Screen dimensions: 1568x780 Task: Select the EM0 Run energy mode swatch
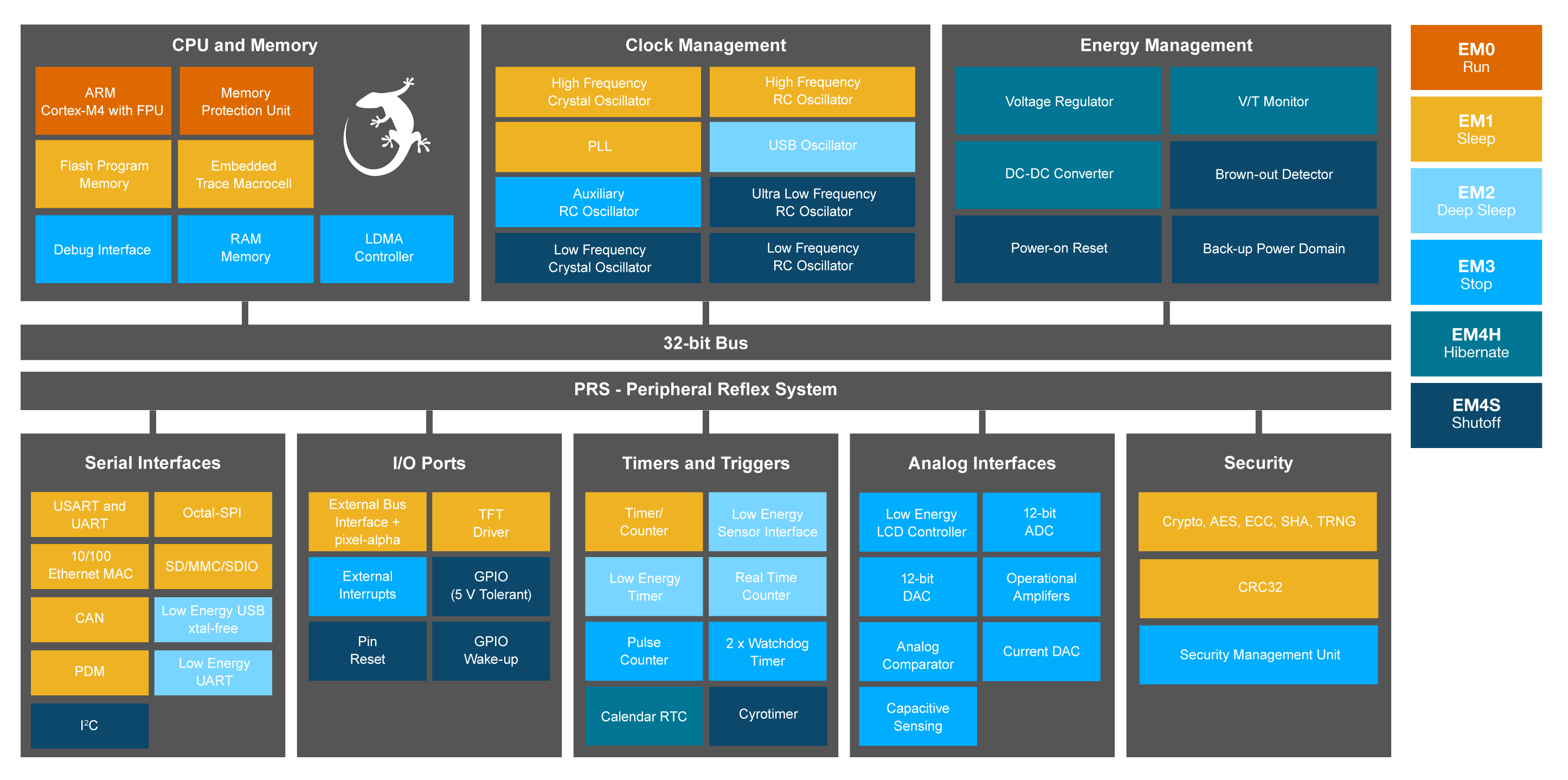pos(1475,58)
